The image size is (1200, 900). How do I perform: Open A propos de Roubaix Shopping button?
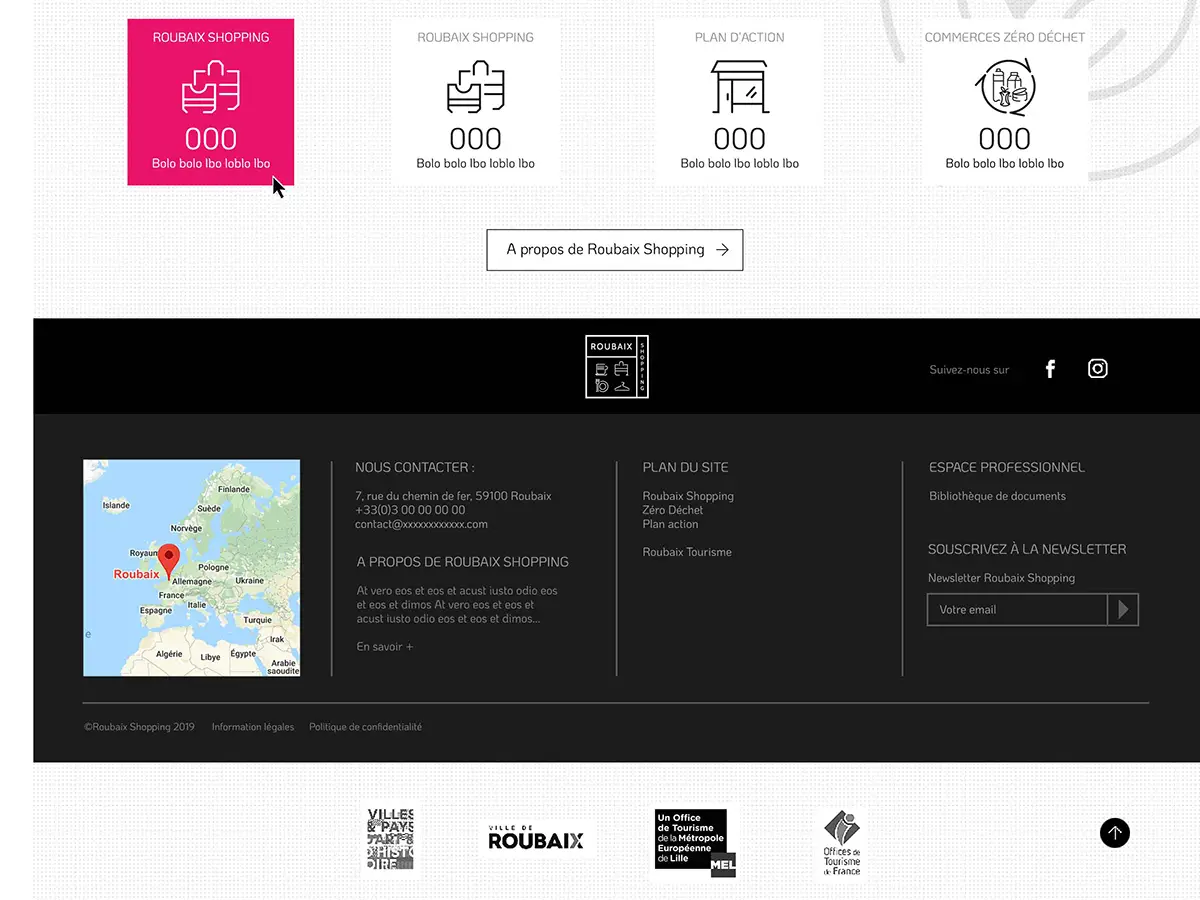tap(615, 250)
